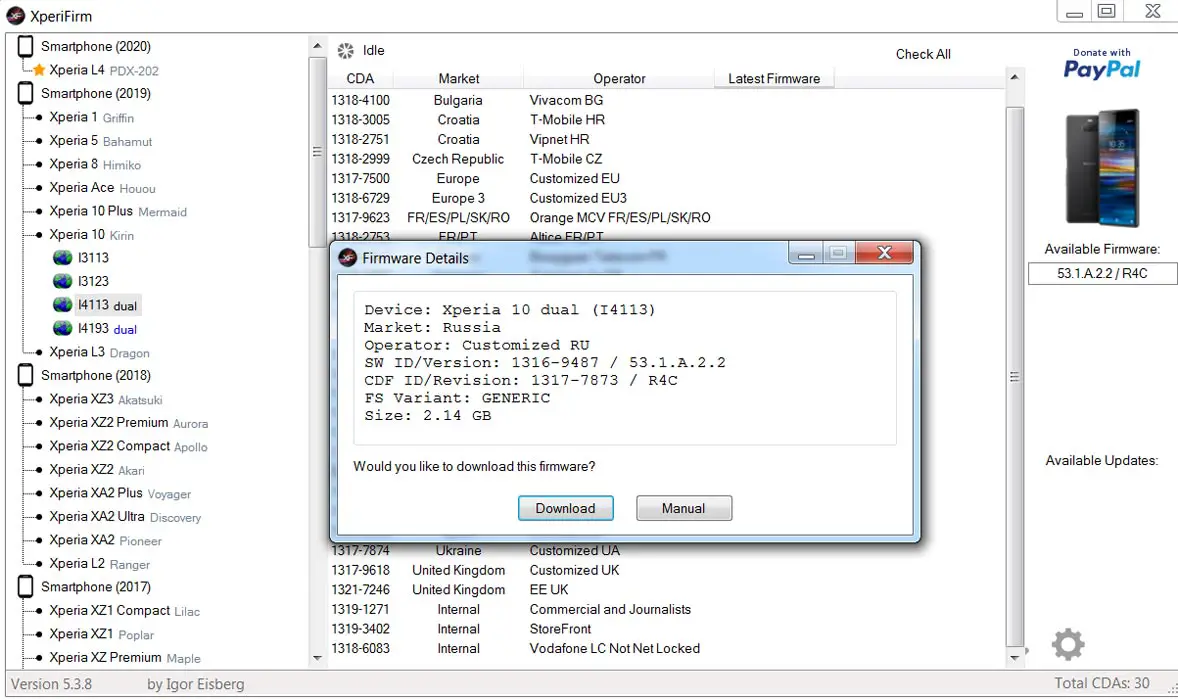Screen dimensions: 1178x700
Task: Select Xperia XZ3 Akatsuki device
Action: click(106, 399)
